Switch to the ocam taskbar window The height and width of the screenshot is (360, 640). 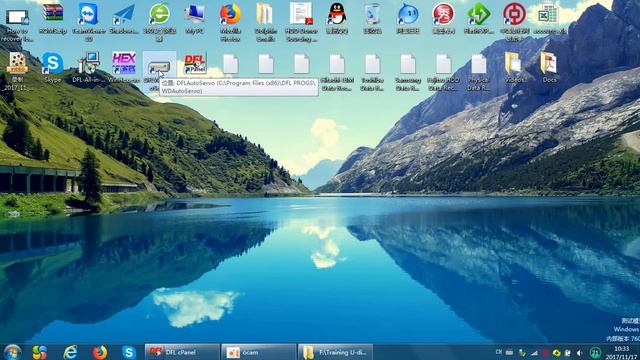(259, 352)
